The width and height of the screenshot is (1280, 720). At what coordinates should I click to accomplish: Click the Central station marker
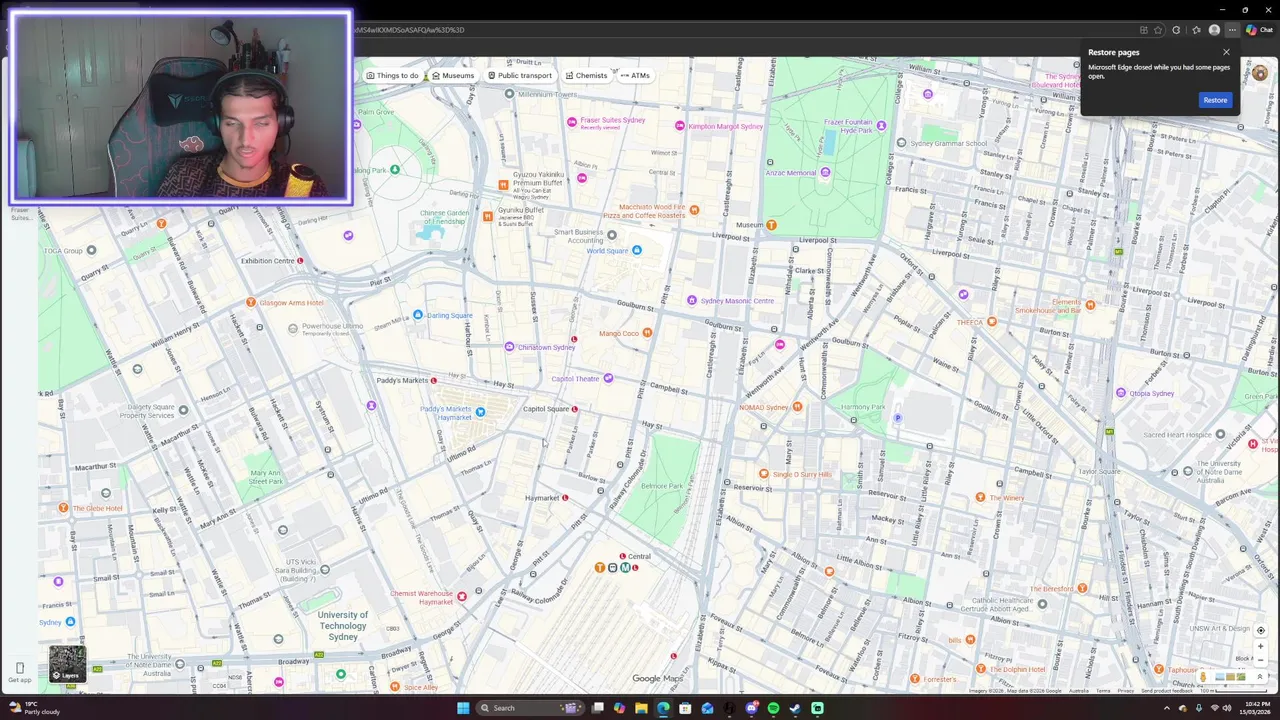point(622,556)
